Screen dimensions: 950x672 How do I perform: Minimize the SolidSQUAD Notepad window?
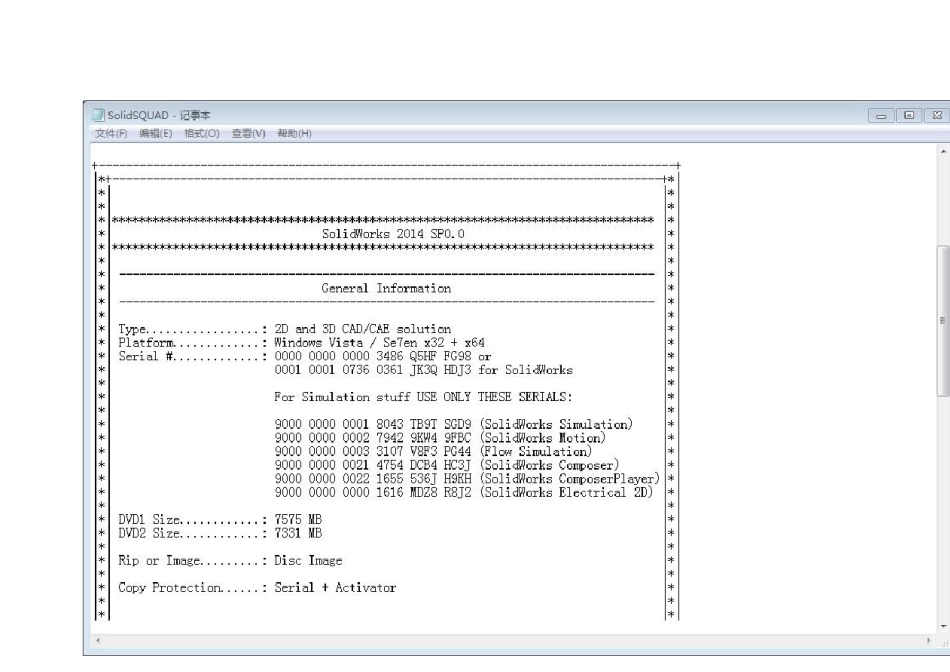[x=881, y=115]
